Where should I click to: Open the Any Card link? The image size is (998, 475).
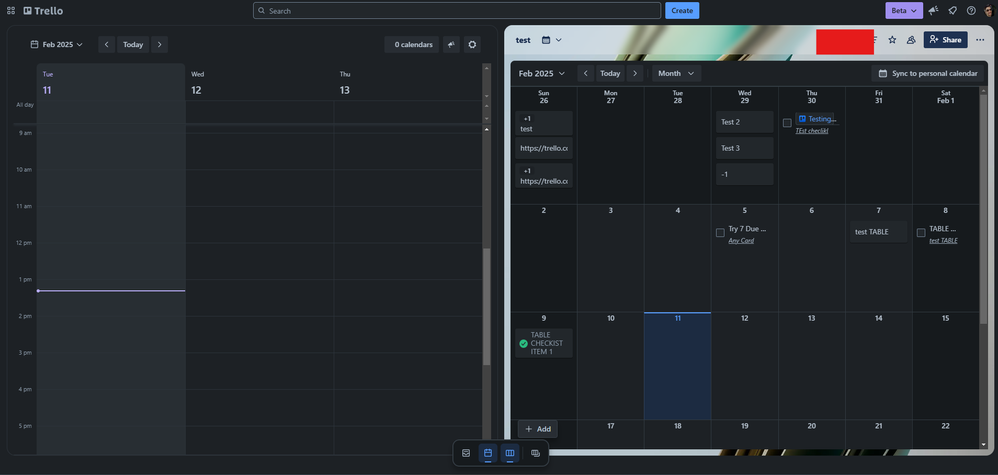click(741, 241)
